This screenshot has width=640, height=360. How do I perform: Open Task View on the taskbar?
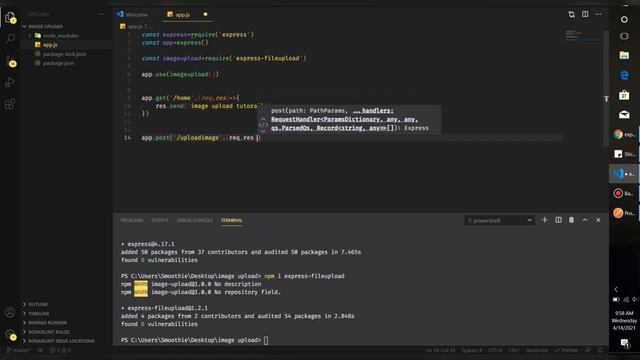(x=624, y=36)
